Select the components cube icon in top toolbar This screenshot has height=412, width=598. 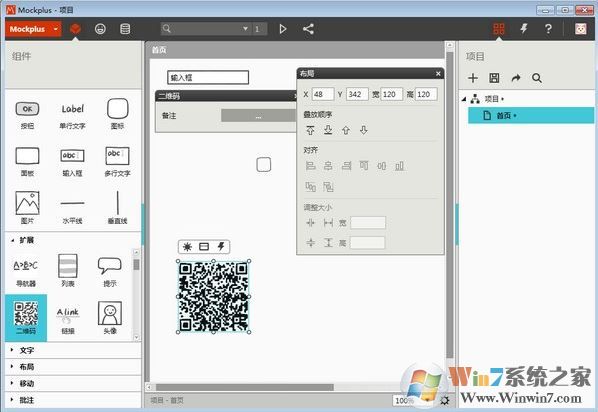(76, 29)
